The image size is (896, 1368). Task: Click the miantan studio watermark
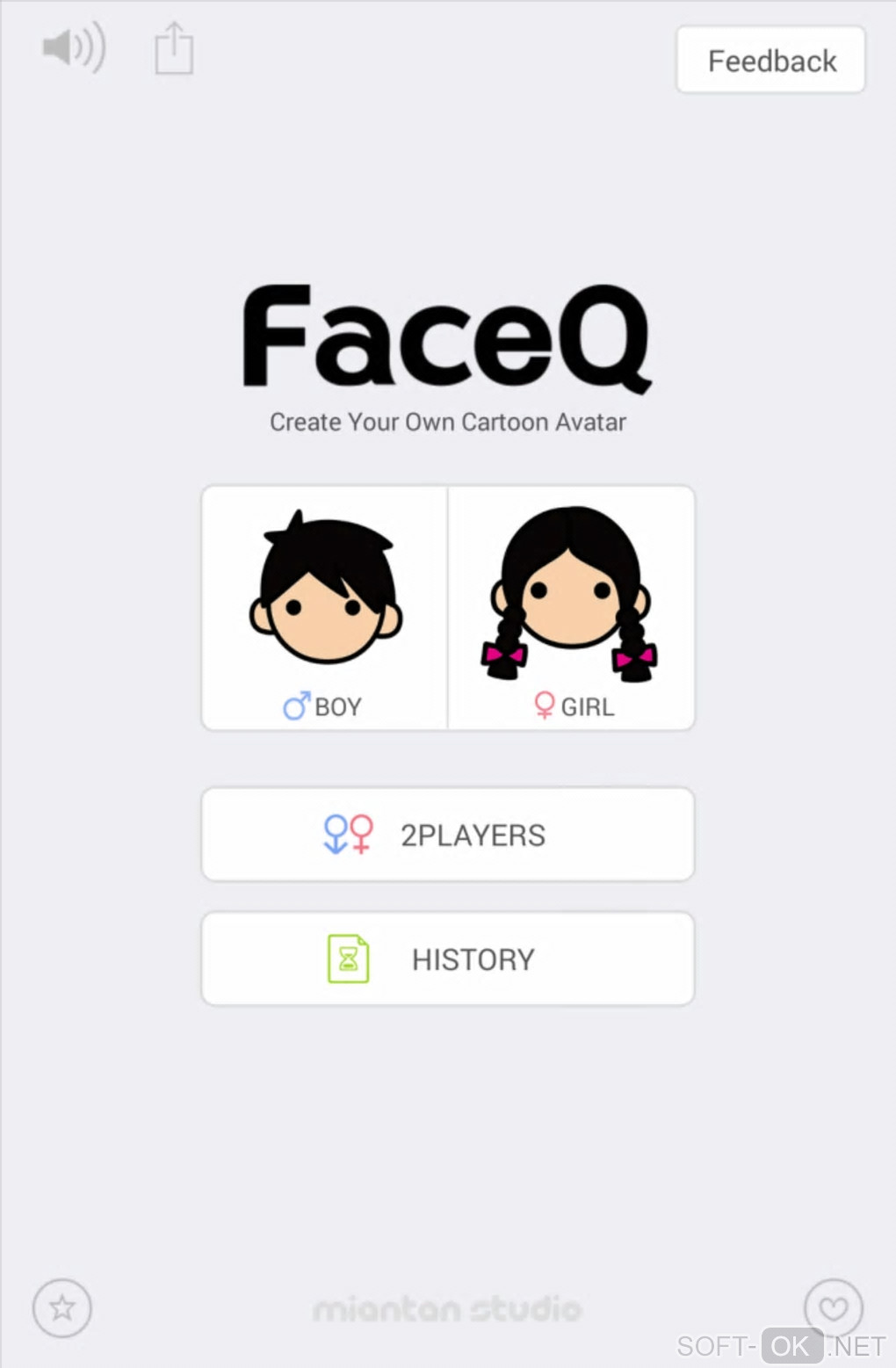pos(447,1309)
